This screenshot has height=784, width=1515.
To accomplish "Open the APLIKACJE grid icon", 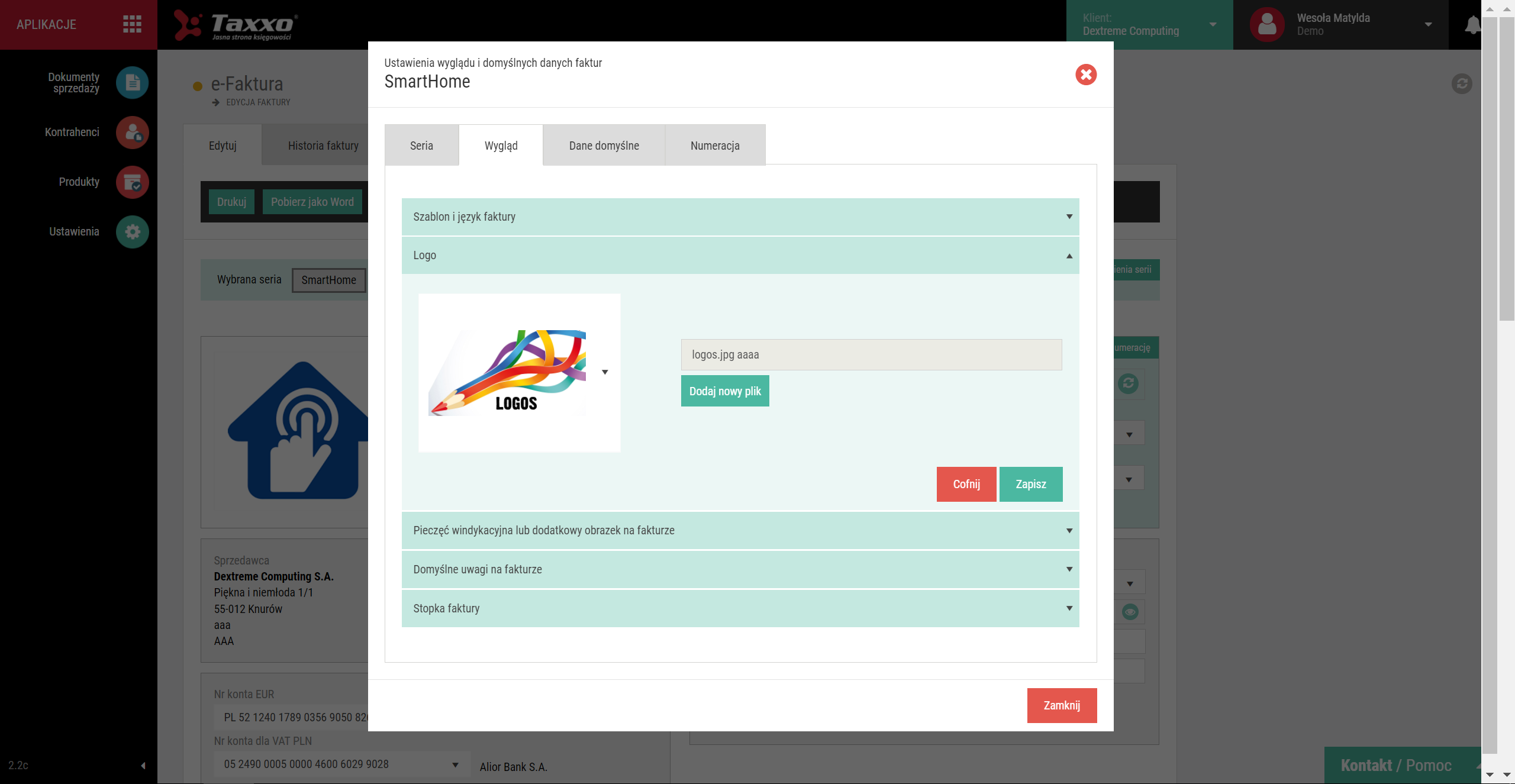I will [x=132, y=24].
